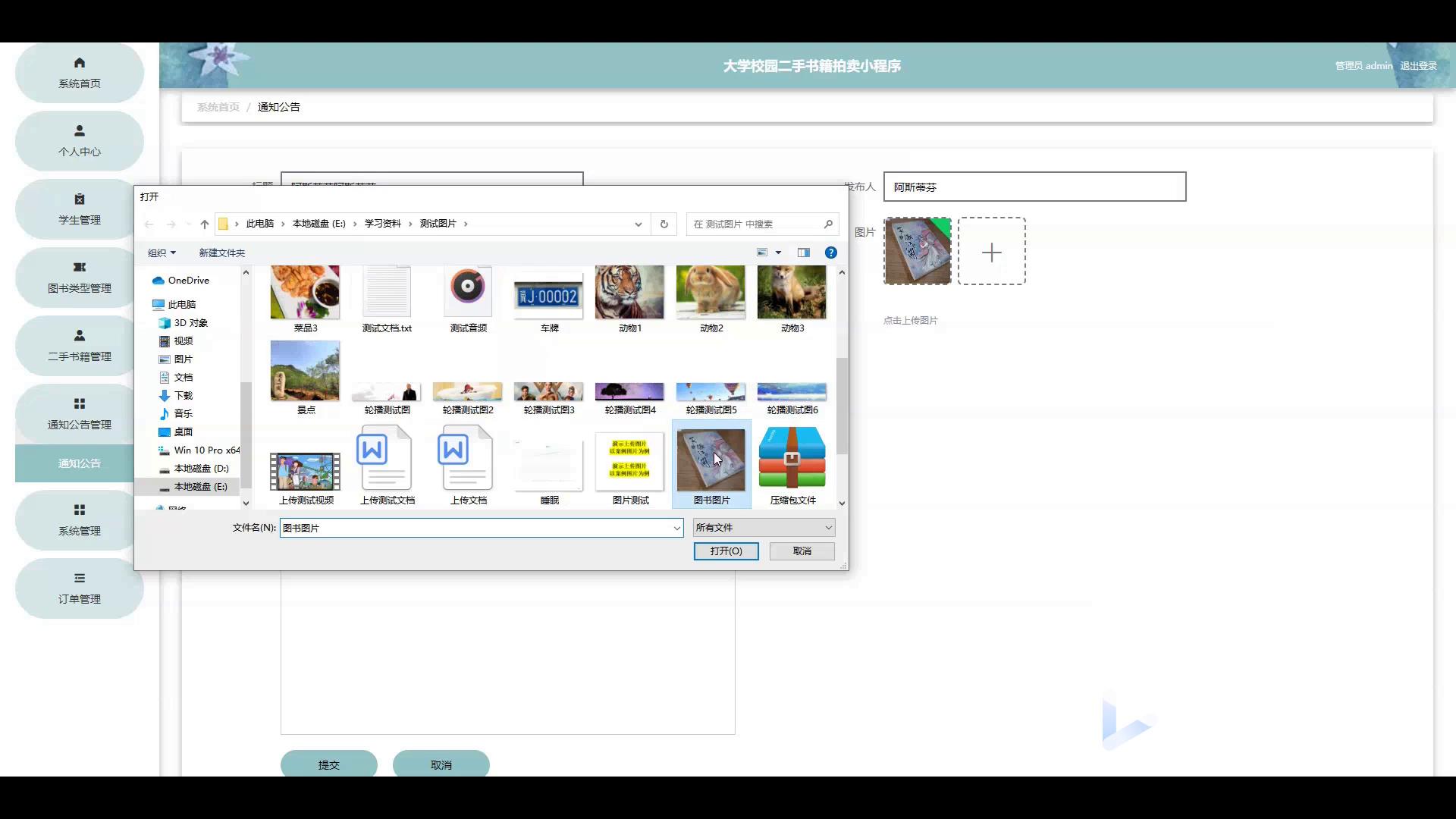
Task: Select OneDrive in navigation tree
Action: [180, 280]
